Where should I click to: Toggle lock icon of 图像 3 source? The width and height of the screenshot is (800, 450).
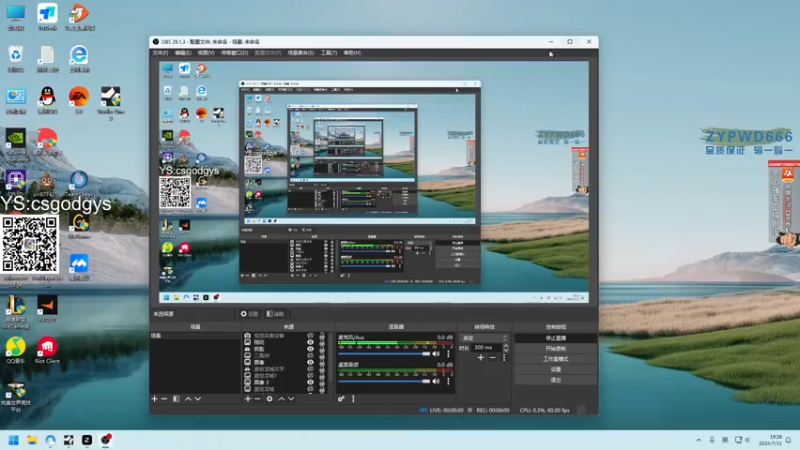point(322,382)
